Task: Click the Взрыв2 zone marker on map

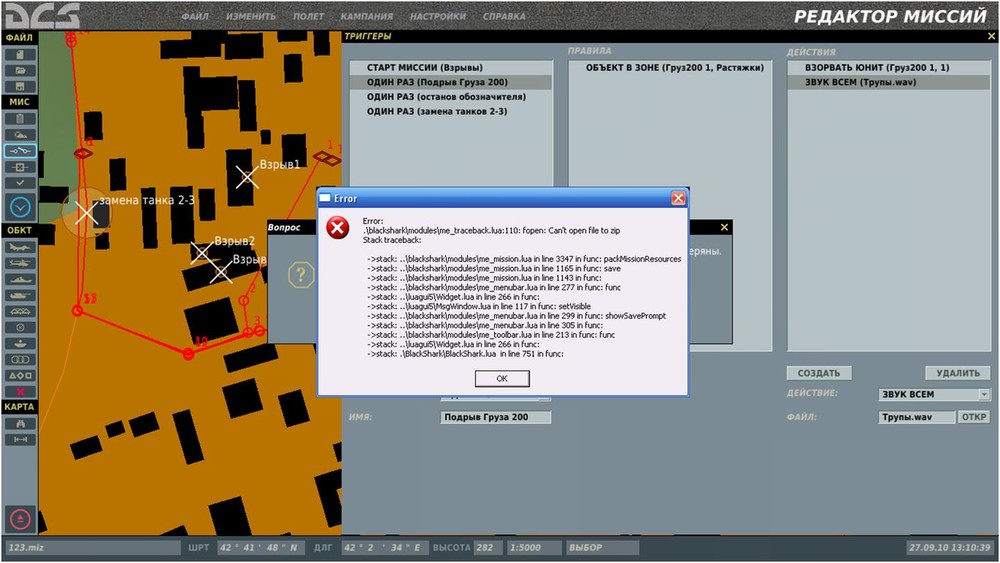Action: 202,252
